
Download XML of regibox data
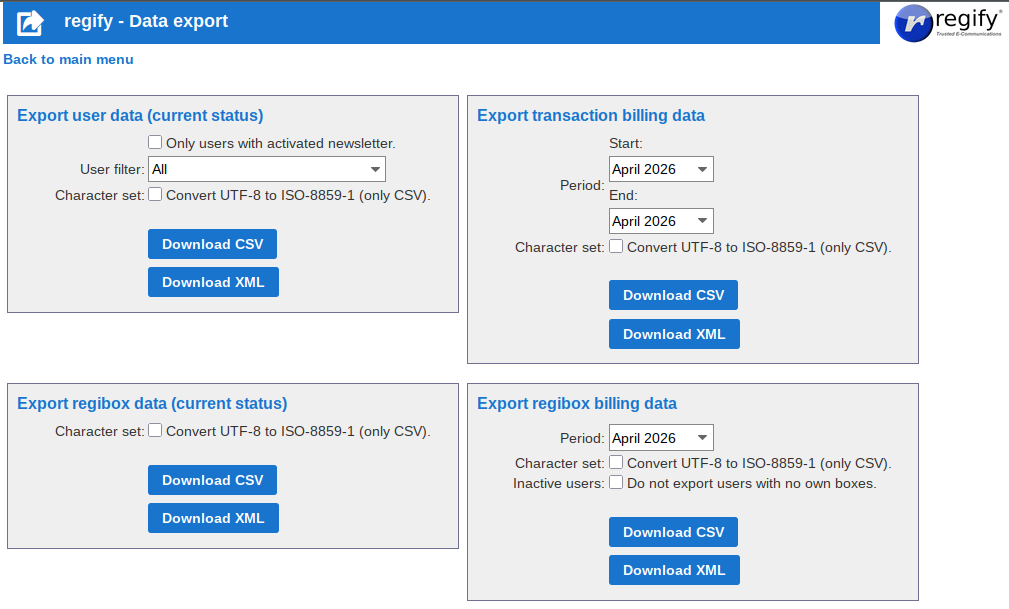click(x=213, y=518)
